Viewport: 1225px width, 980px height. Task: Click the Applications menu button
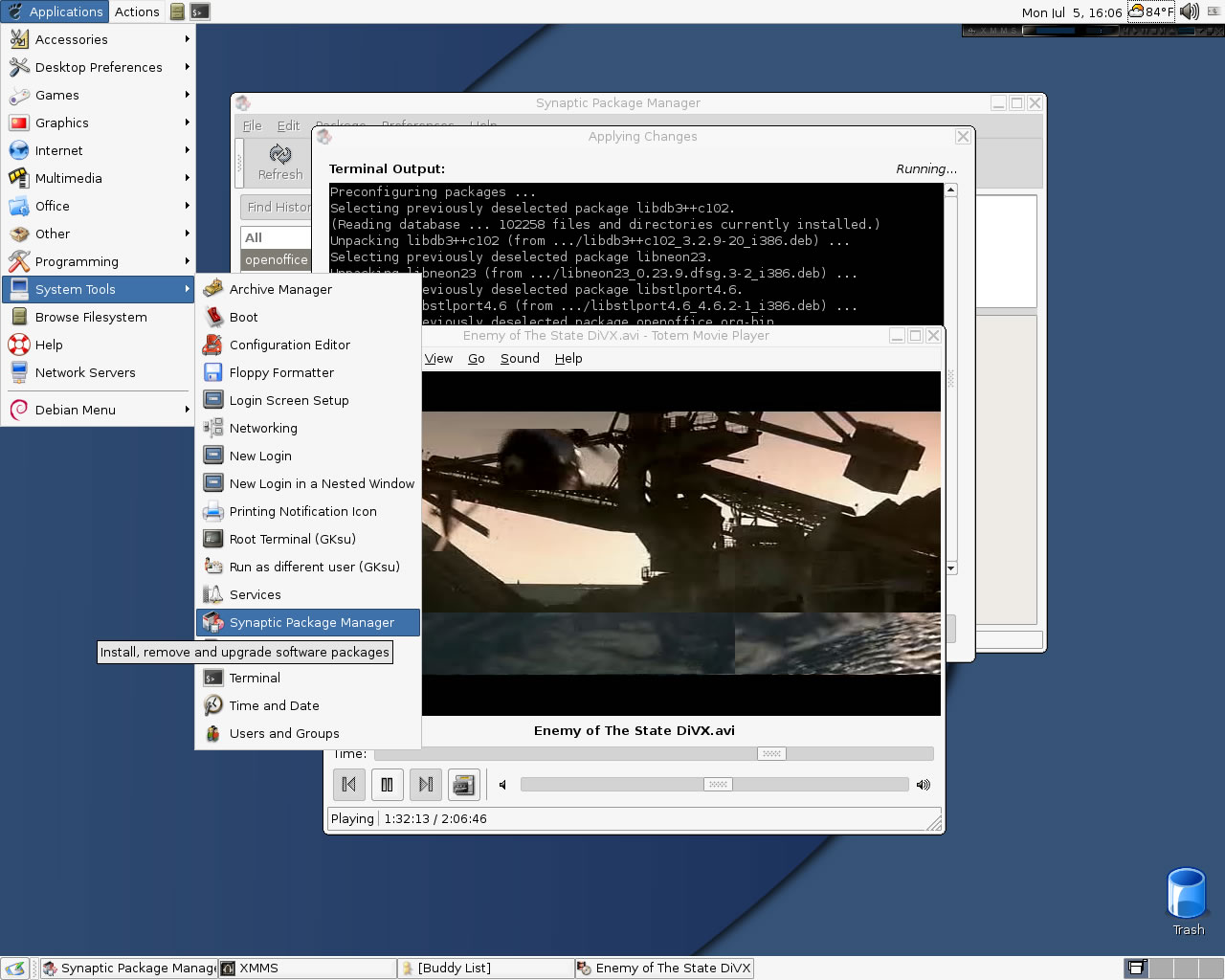coord(56,11)
